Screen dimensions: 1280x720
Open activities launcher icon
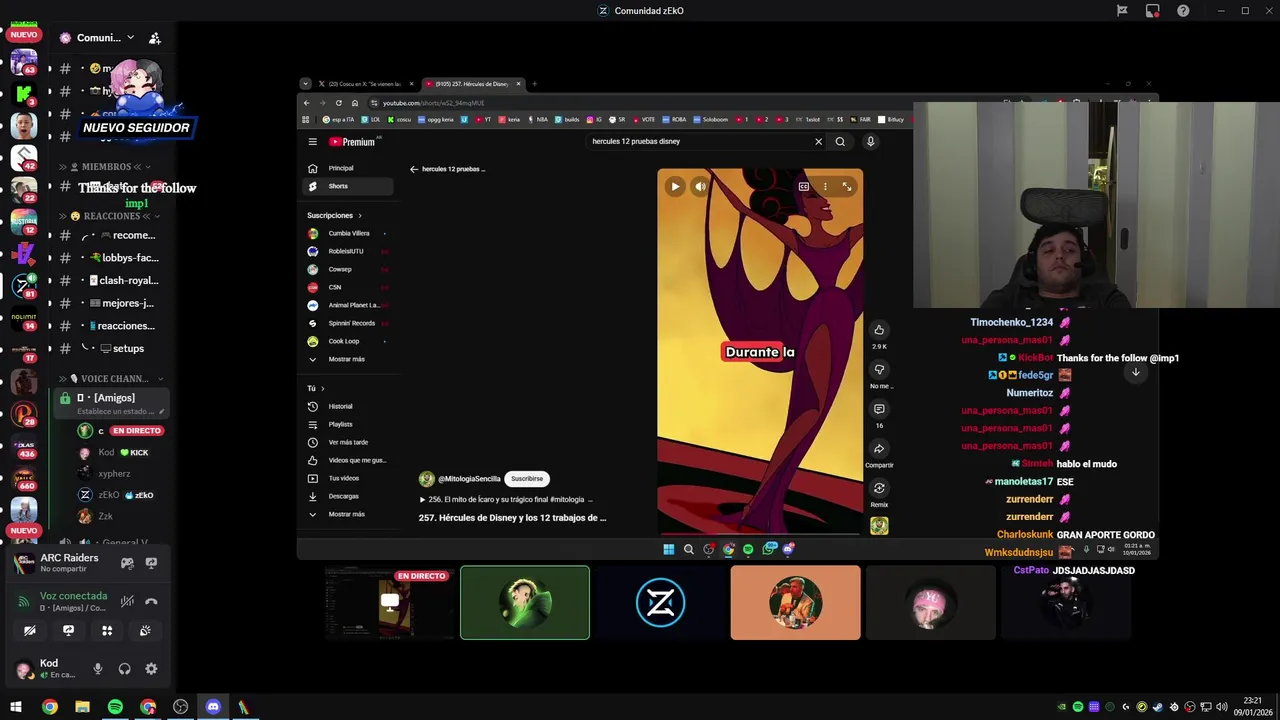[107, 631]
